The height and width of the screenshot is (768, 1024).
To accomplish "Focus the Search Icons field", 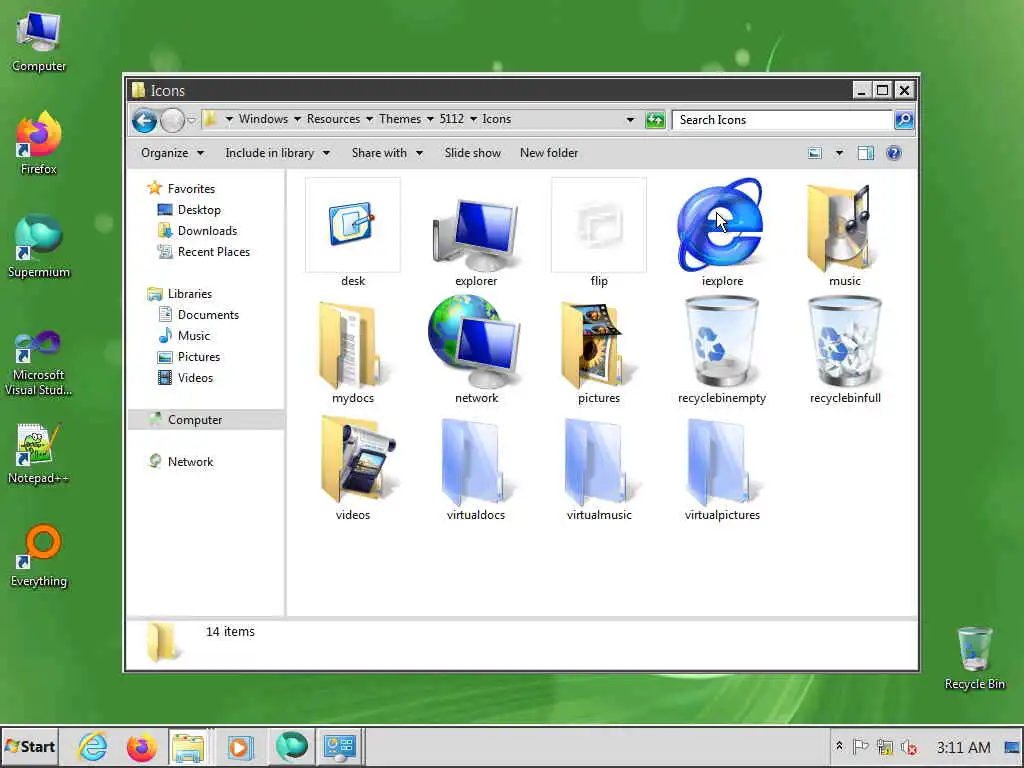I will click(782, 120).
